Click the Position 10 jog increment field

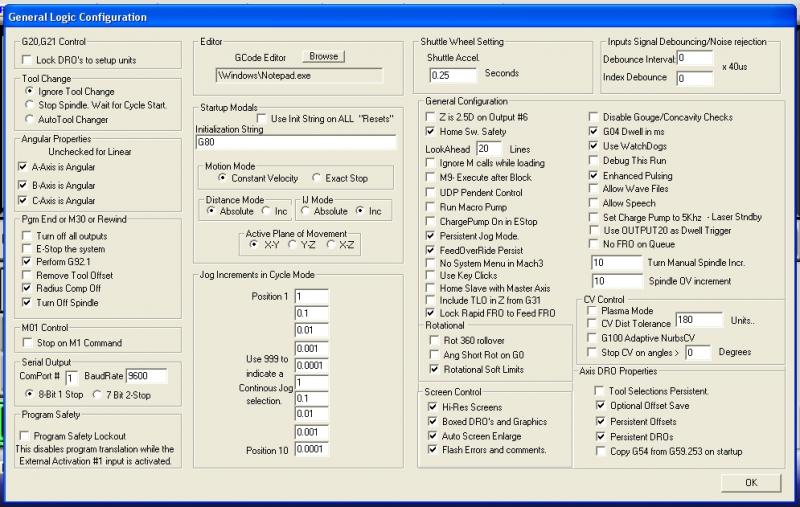tap(312, 449)
